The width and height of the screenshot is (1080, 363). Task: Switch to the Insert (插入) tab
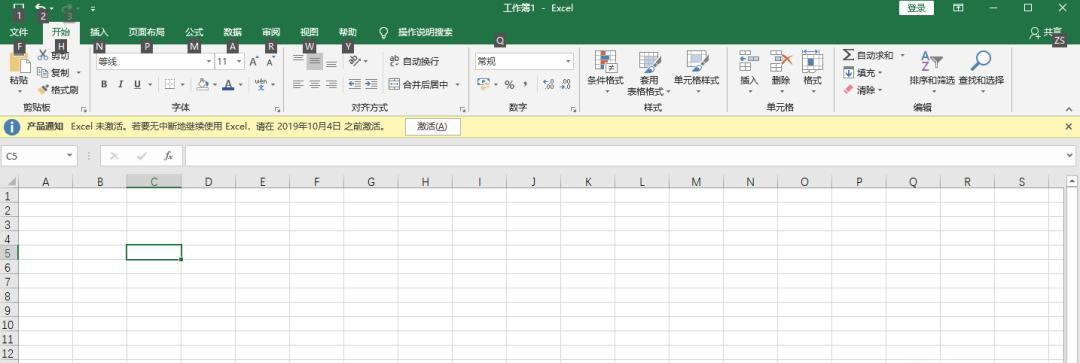point(99,32)
